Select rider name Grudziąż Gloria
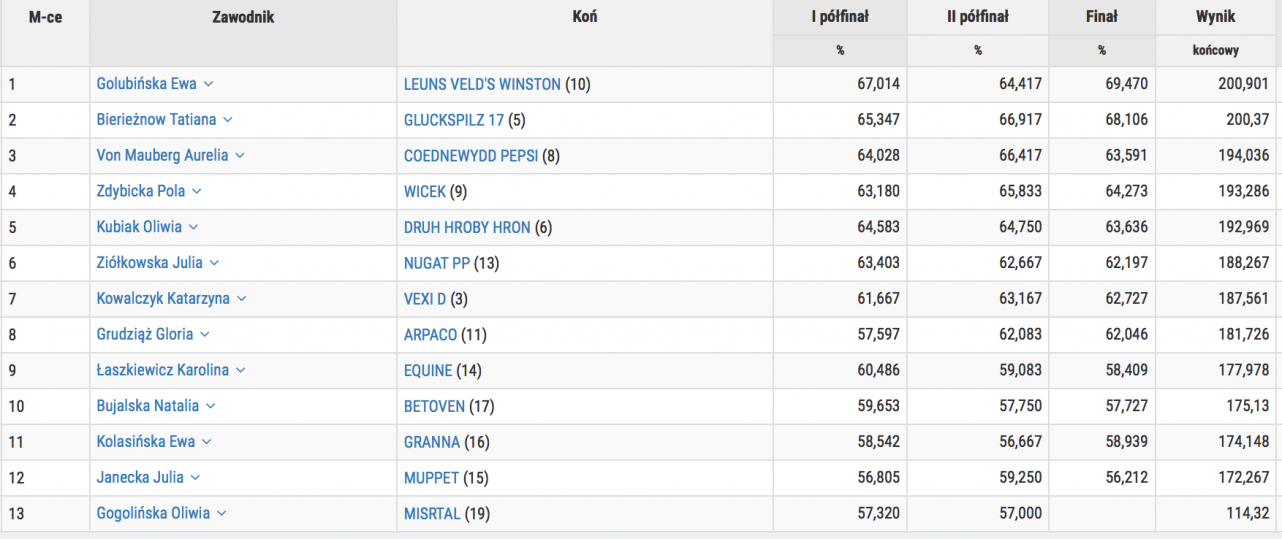This screenshot has width=1282, height=539. coord(145,335)
